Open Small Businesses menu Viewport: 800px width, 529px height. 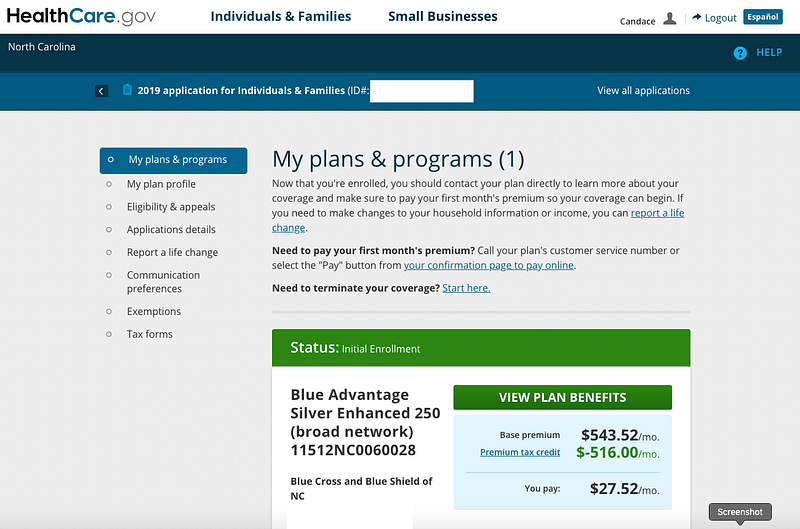[442, 16]
